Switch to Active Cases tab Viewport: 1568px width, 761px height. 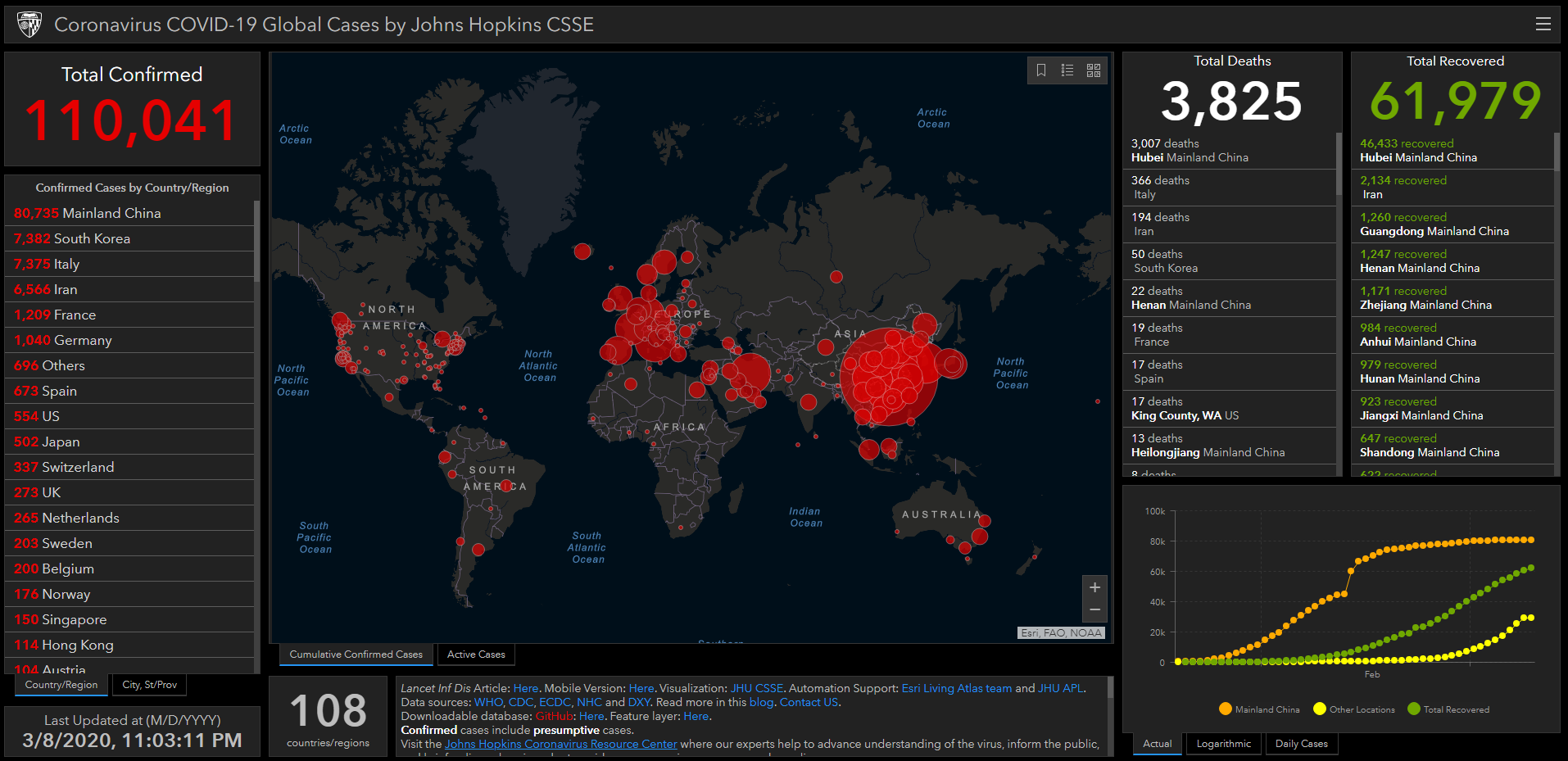pyautogui.click(x=476, y=655)
